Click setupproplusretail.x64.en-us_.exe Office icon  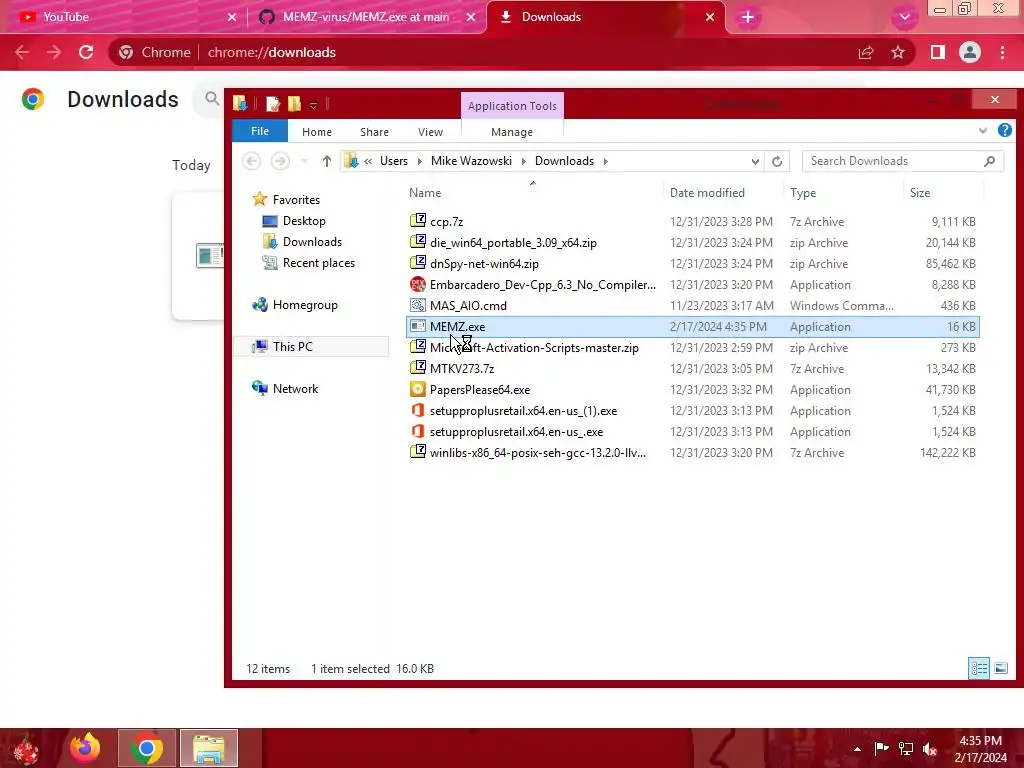click(x=418, y=431)
